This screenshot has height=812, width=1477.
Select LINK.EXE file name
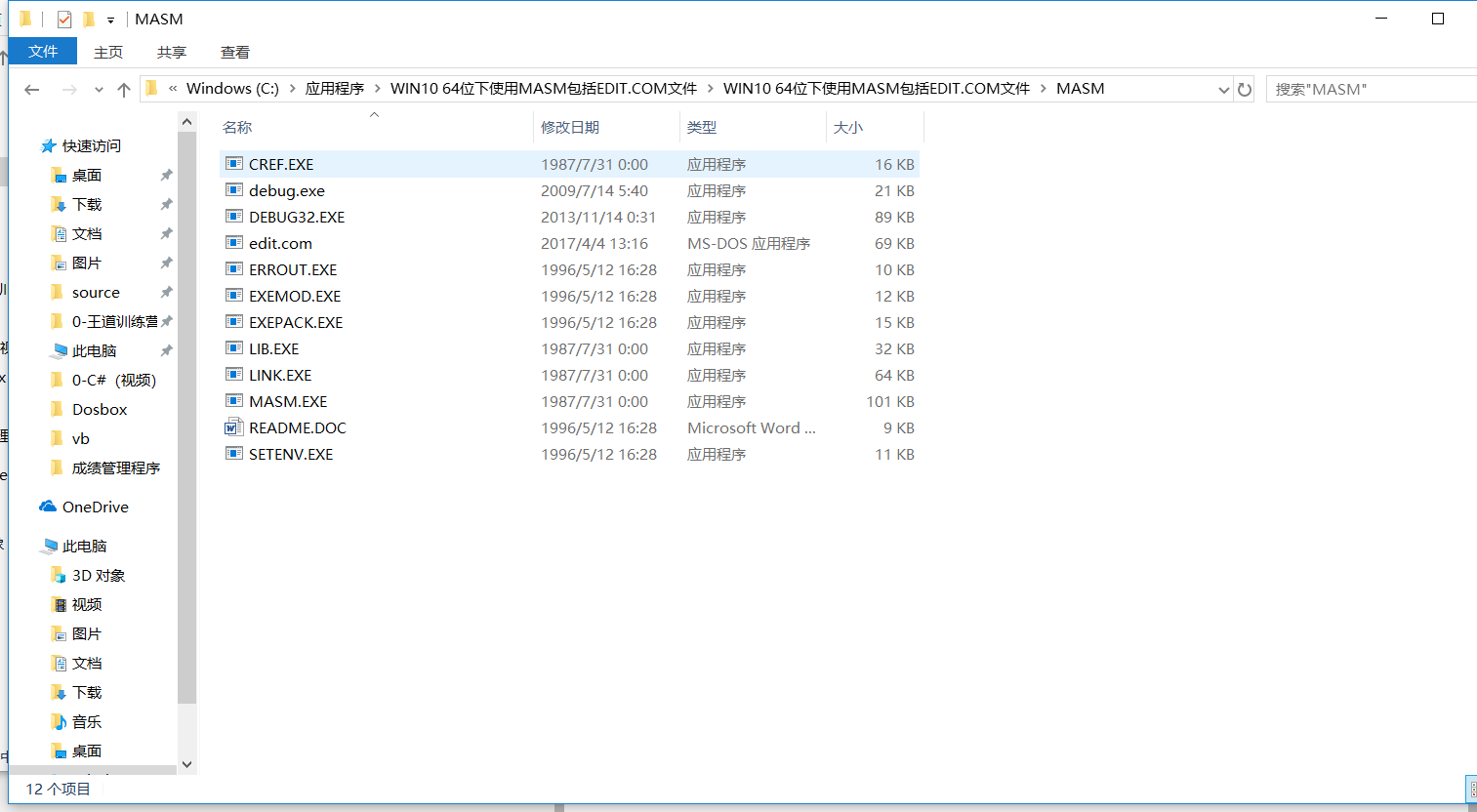click(x=280, y=375)
